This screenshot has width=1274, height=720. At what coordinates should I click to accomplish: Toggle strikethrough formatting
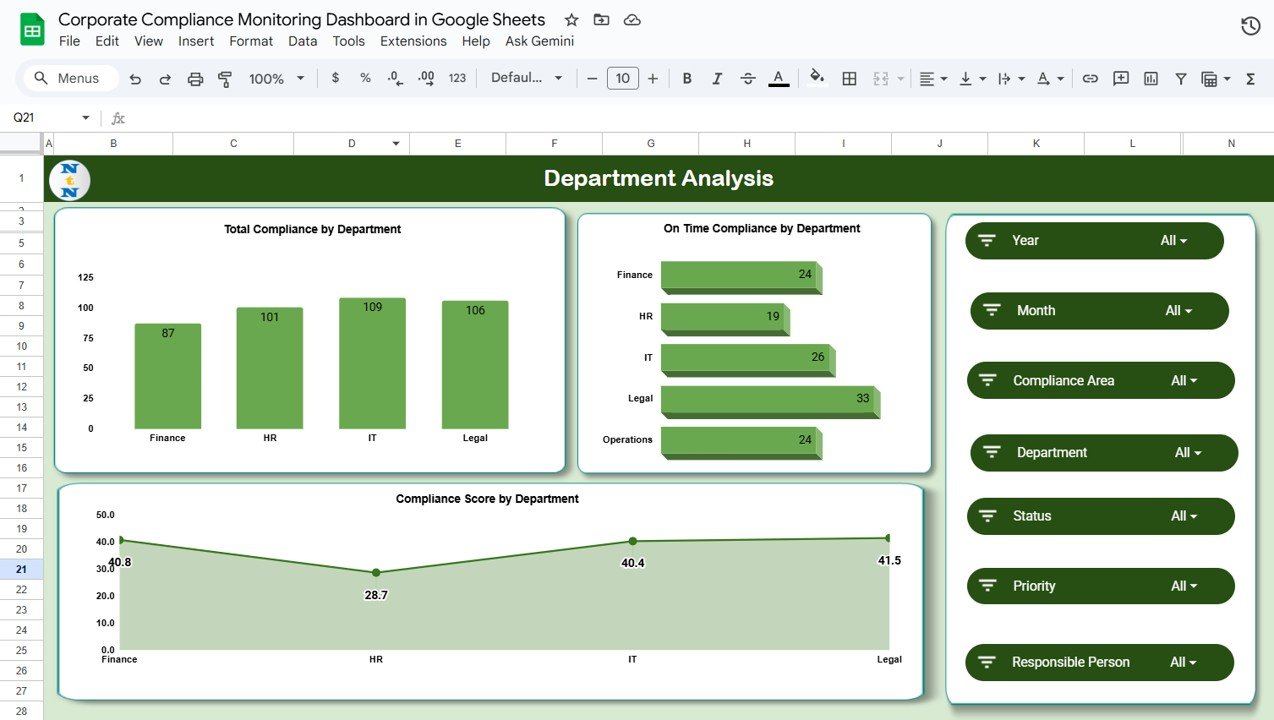coord(748,78)
